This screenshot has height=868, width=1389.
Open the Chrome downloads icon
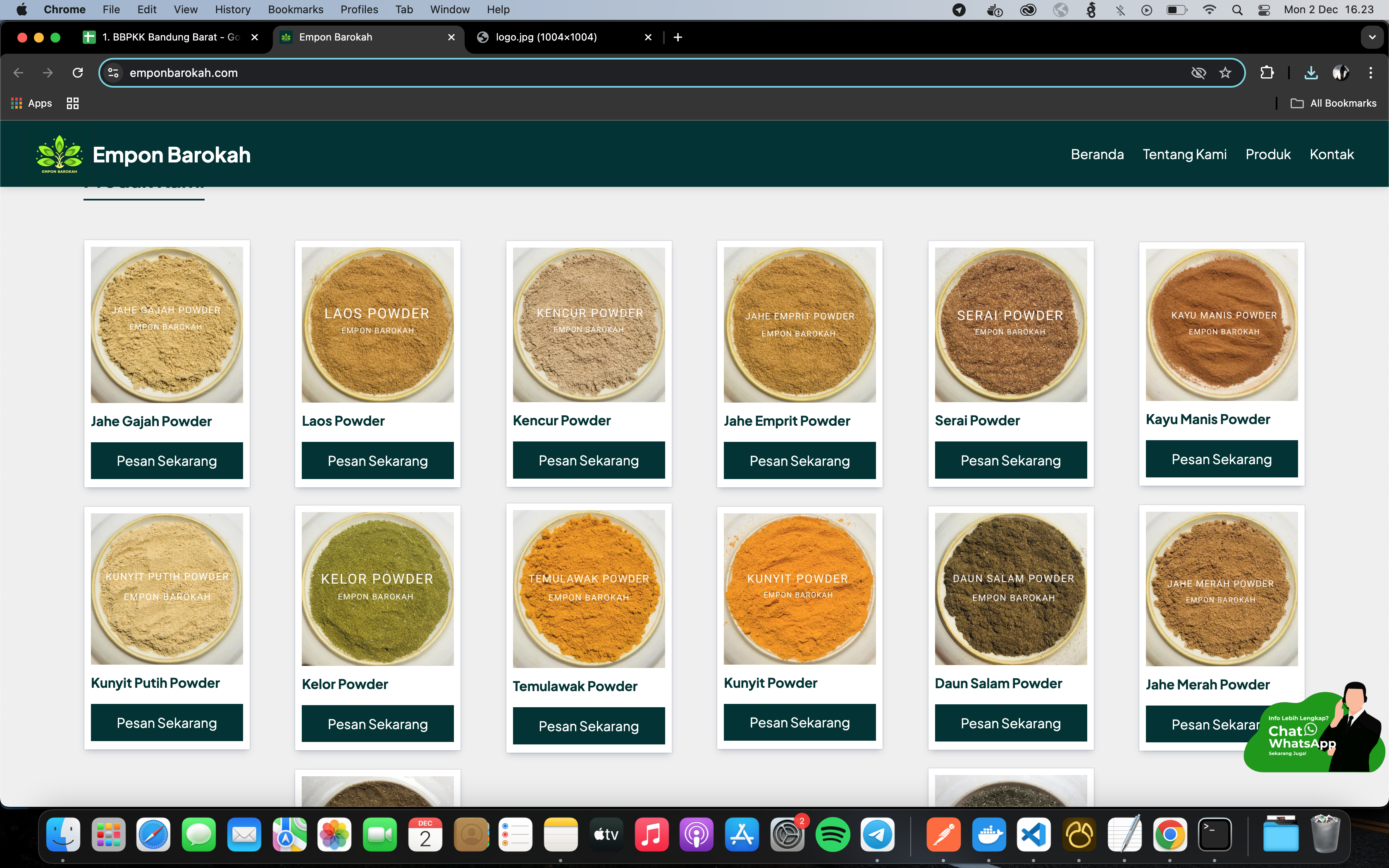click(1311, 73)
